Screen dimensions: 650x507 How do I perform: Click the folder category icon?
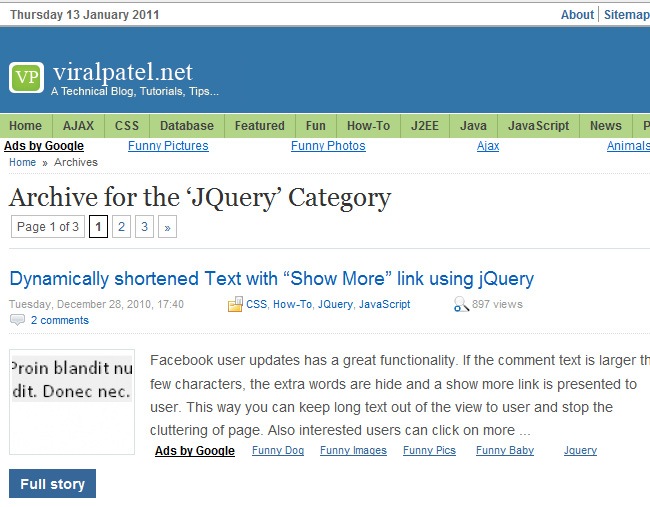pyautogui.click(x=235, y=304)
